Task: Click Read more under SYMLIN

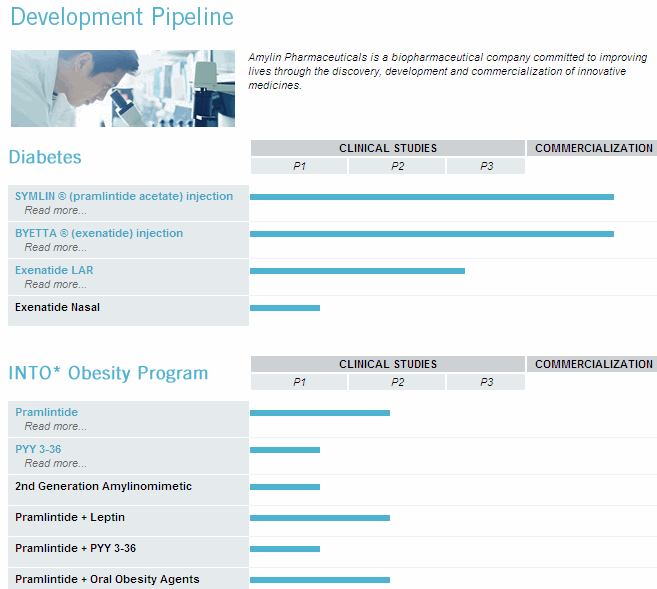Action: (x=55, y=210)
